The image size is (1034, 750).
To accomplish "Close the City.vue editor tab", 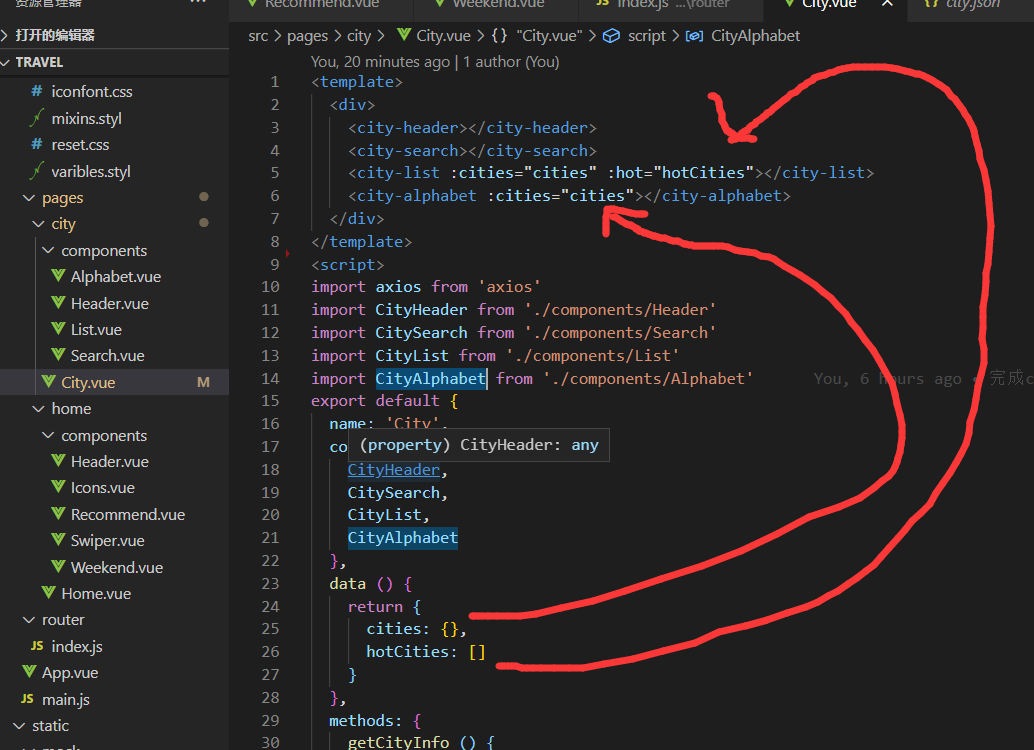I will 888,3.
